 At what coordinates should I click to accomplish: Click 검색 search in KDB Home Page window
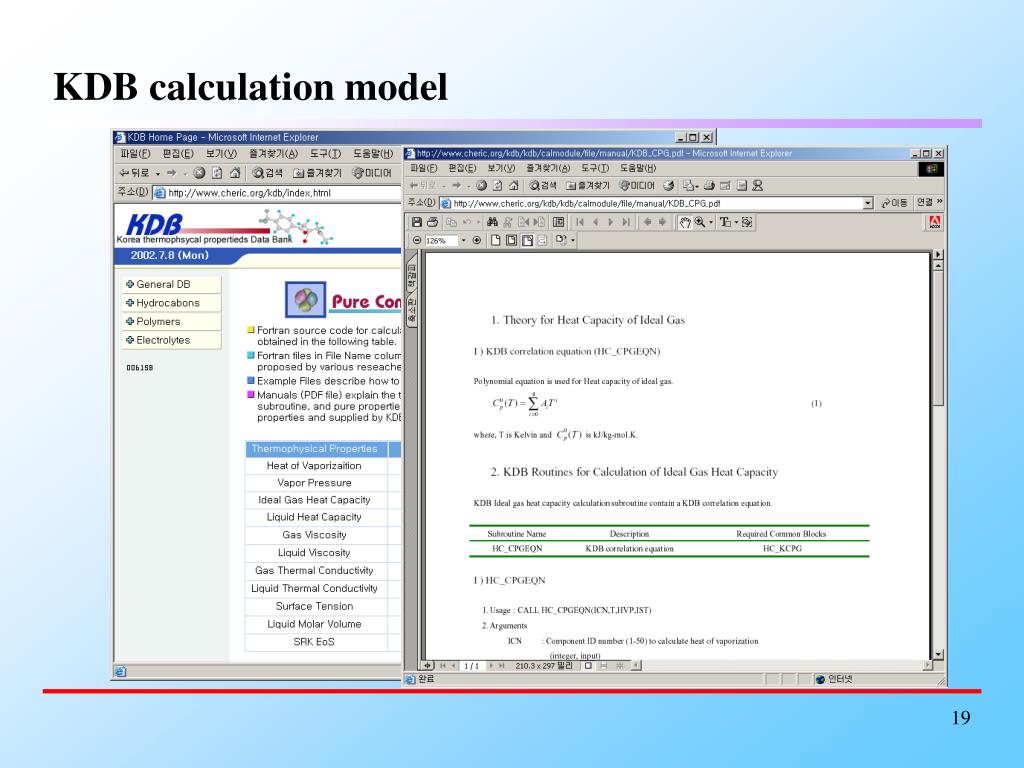268,172
